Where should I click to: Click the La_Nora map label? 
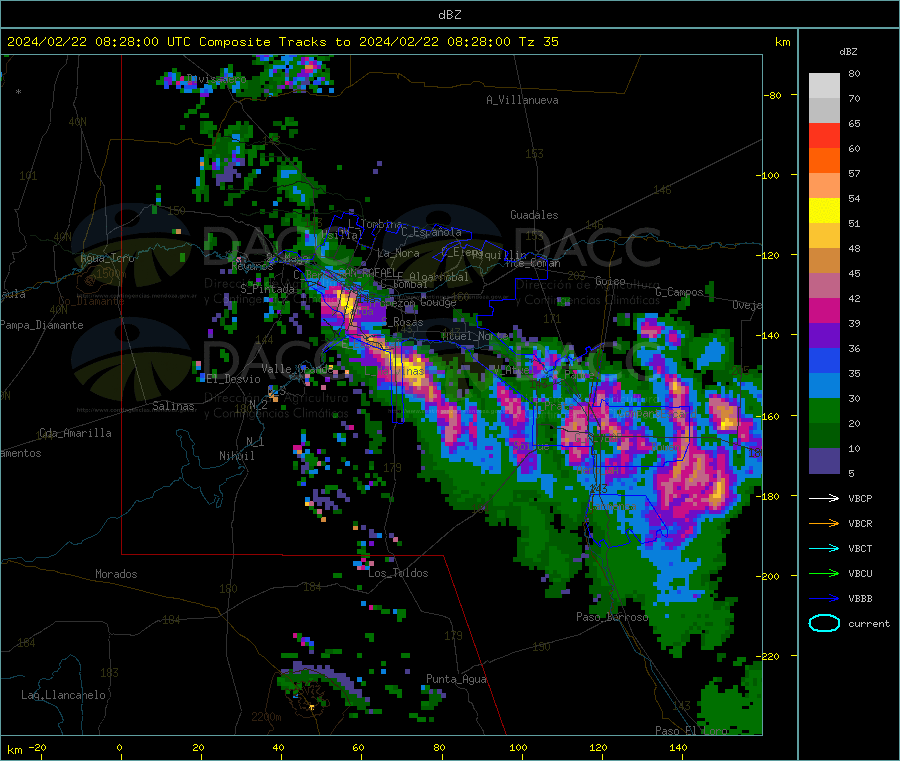[x=398, y=253]
